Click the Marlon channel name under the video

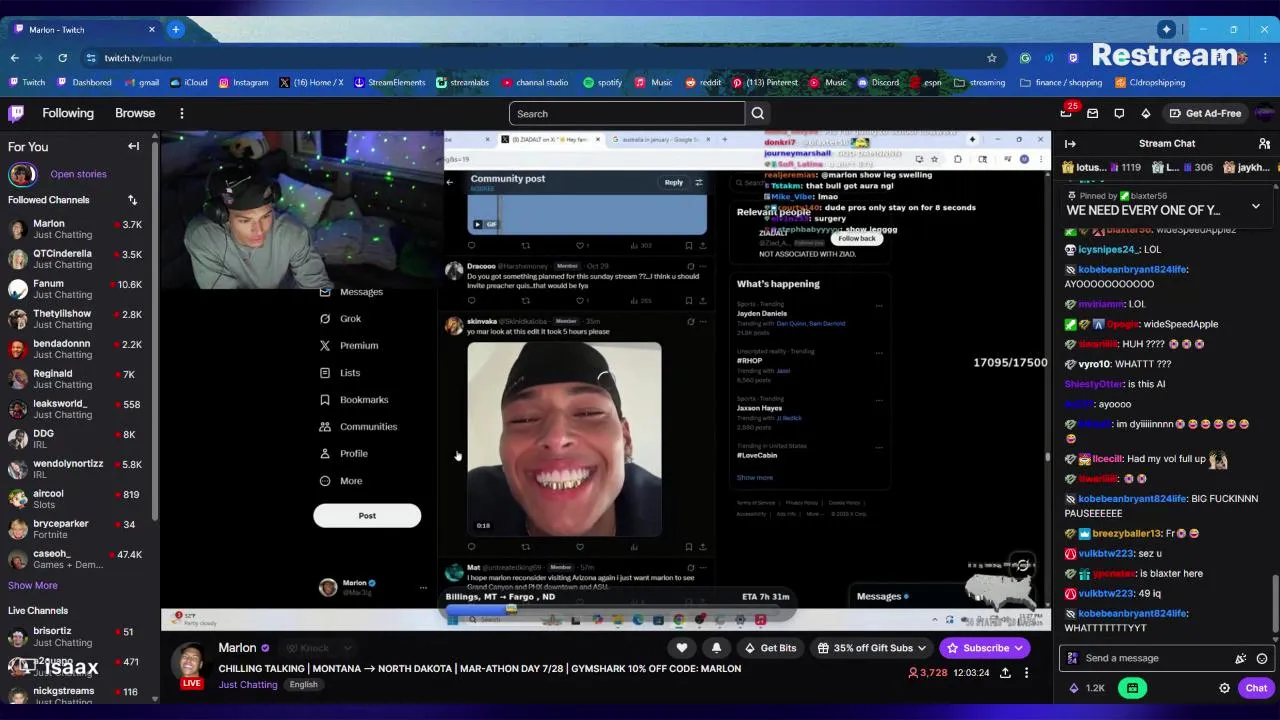237,648
